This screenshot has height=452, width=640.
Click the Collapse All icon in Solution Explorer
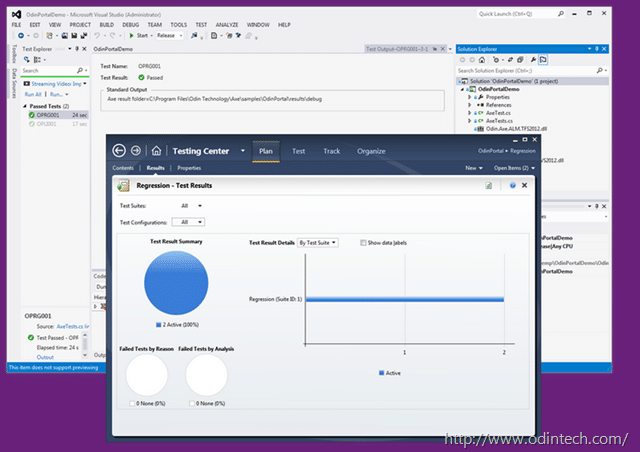tap(520, 60)
